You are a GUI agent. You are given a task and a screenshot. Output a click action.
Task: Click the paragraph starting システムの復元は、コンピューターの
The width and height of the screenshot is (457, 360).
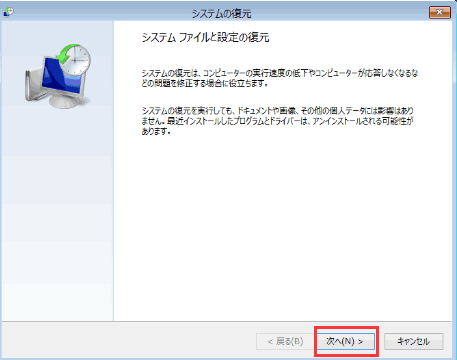click(x=280, y=78)
